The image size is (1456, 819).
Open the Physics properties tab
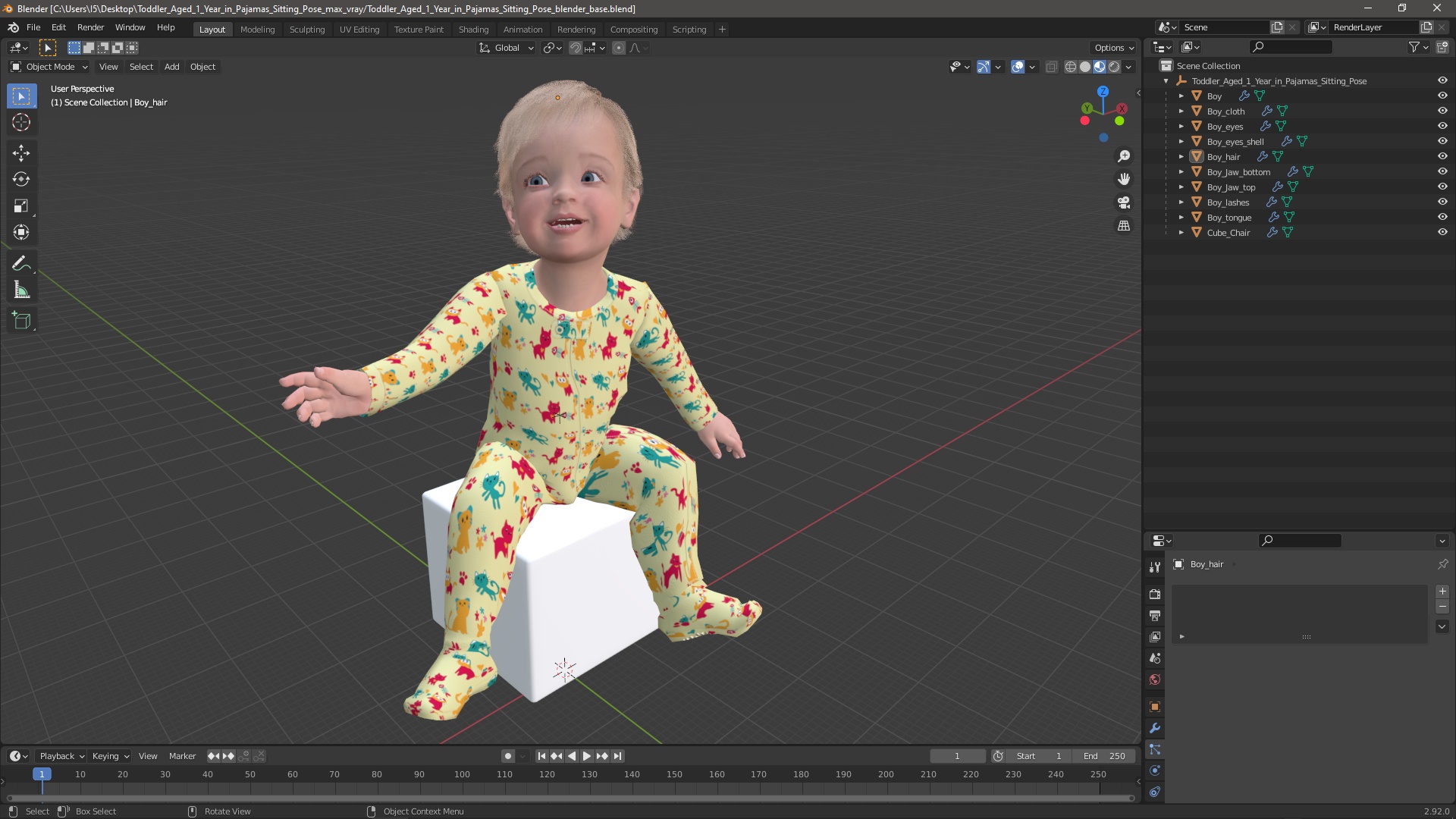tap(1154, 770)
